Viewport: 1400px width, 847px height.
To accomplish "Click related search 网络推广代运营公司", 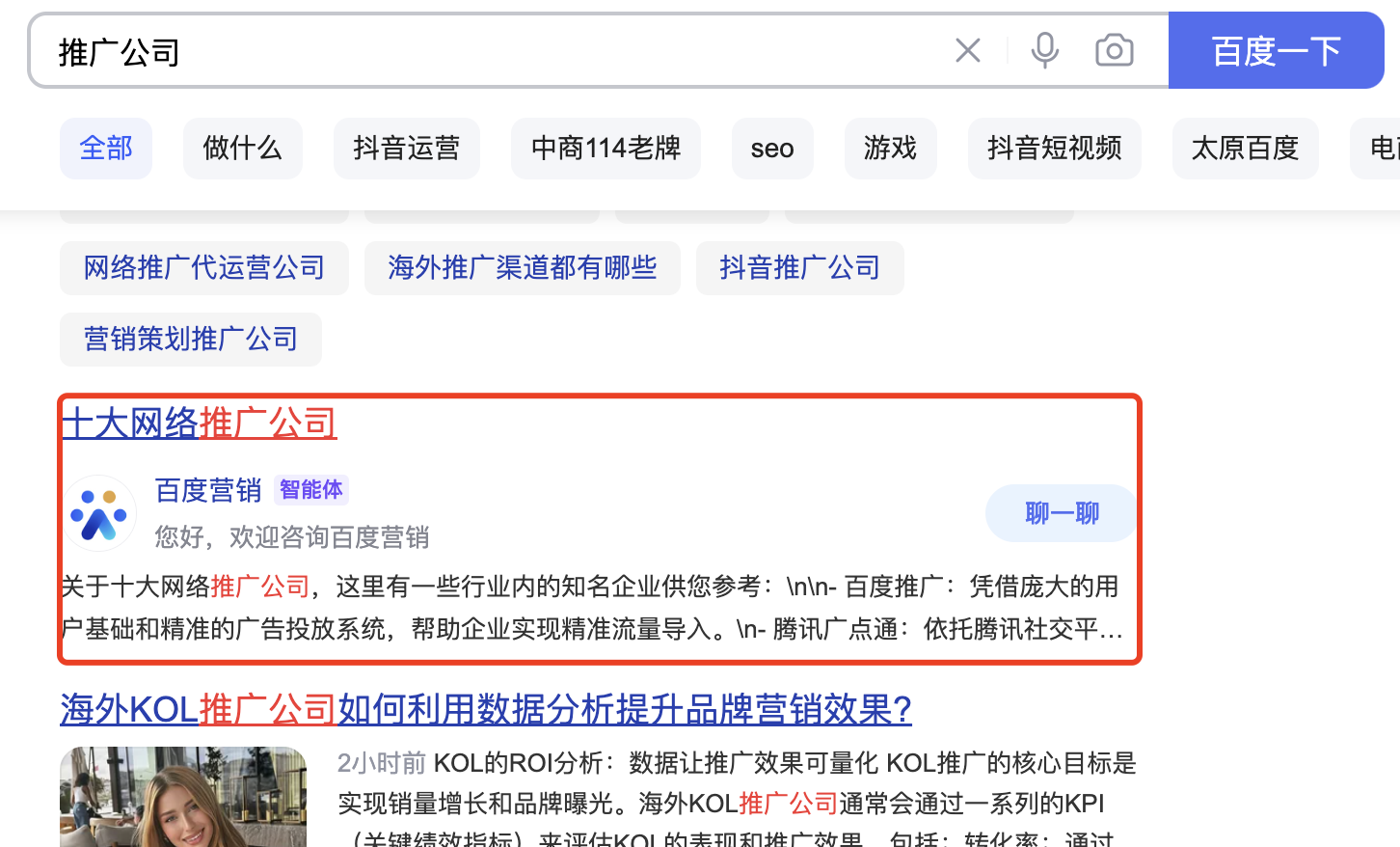I will click(x=203, y=268).
